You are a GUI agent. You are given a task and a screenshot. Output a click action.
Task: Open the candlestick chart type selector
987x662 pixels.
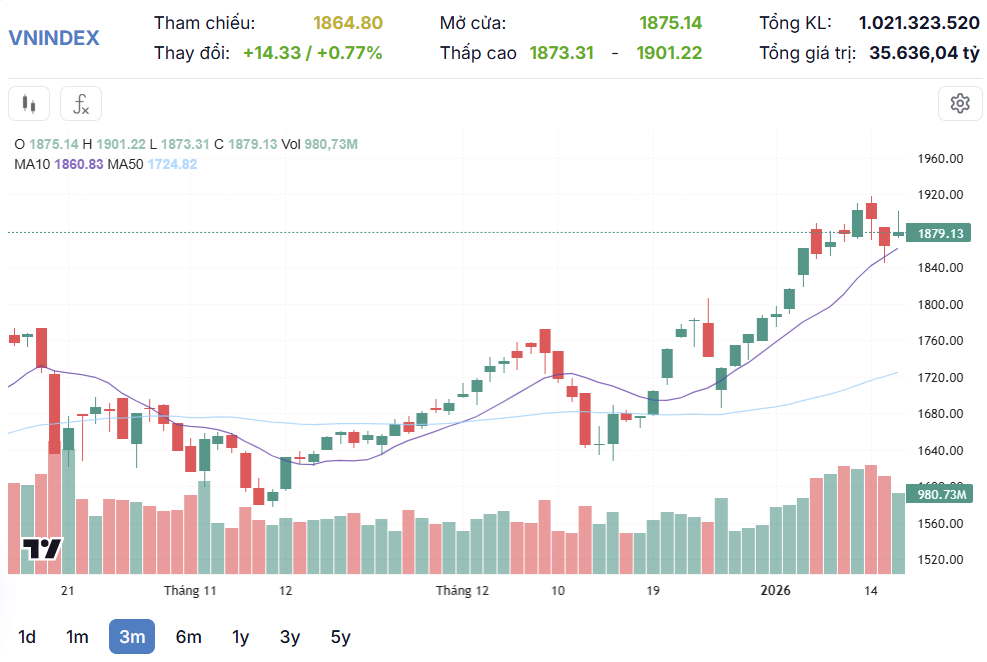(x=29, y=104)
